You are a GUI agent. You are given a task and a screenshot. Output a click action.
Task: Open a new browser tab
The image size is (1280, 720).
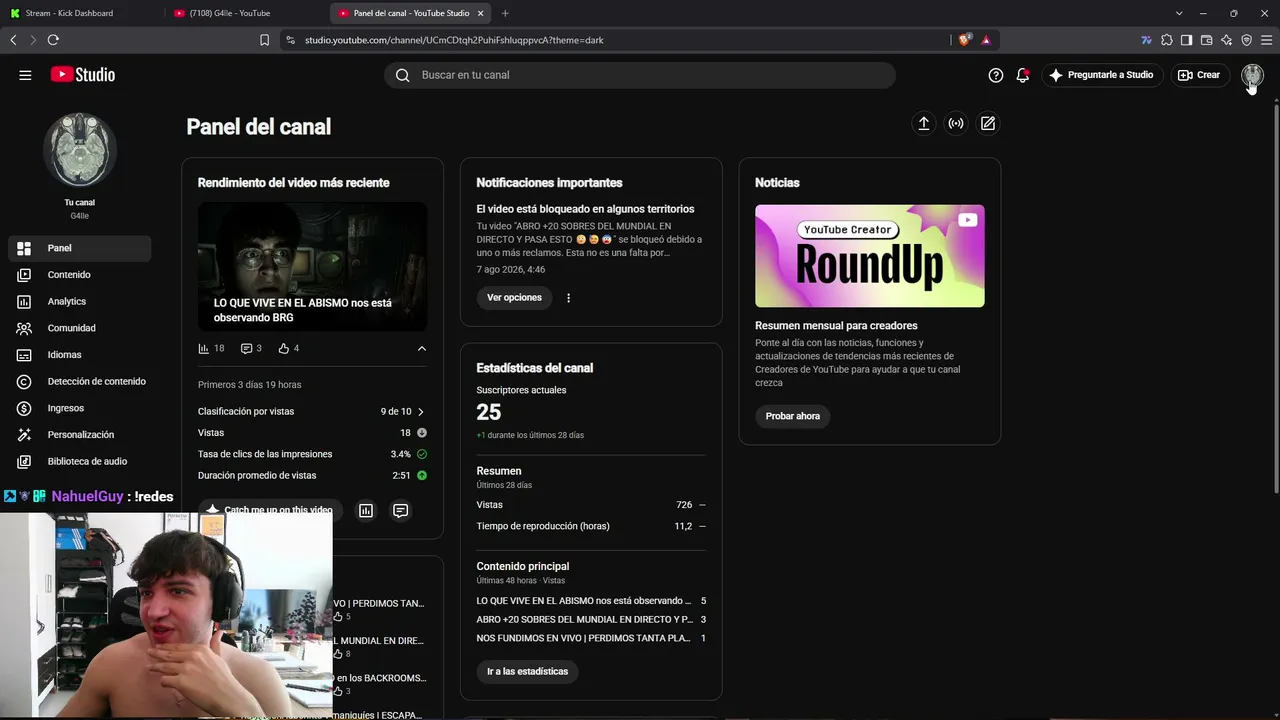point(505,13)
